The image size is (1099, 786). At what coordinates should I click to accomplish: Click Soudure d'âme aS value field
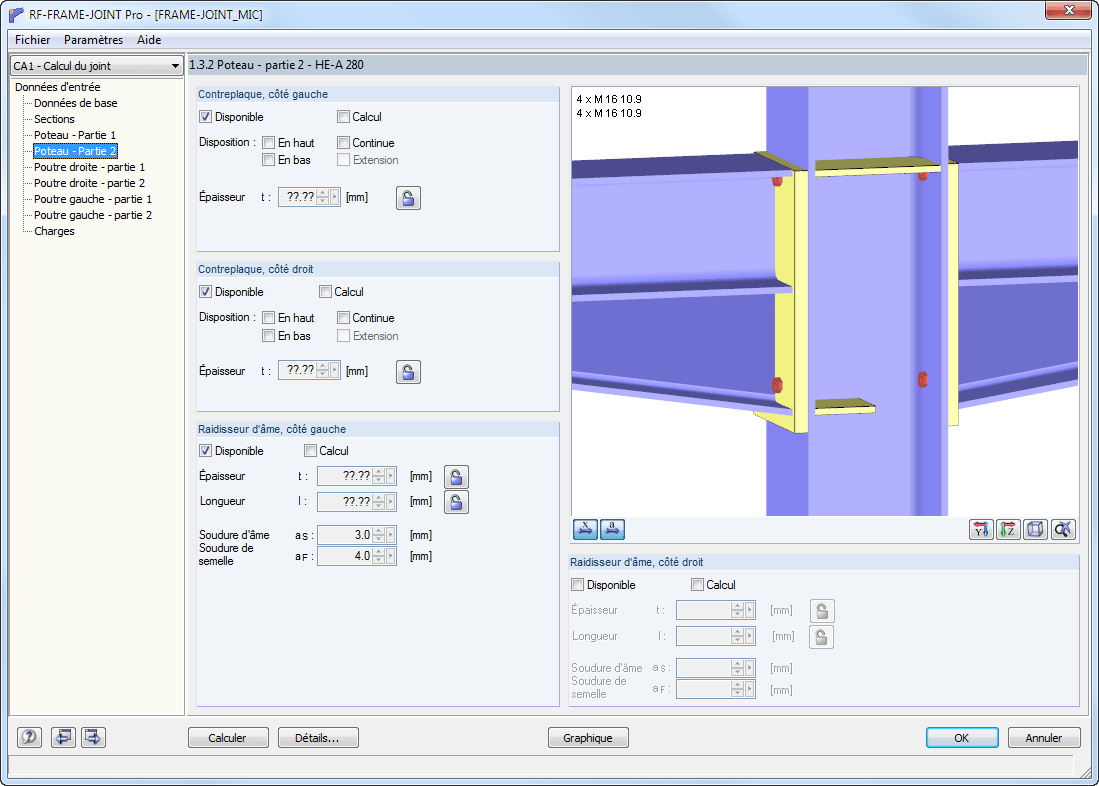pyautogui.click(x=345, y=535)
